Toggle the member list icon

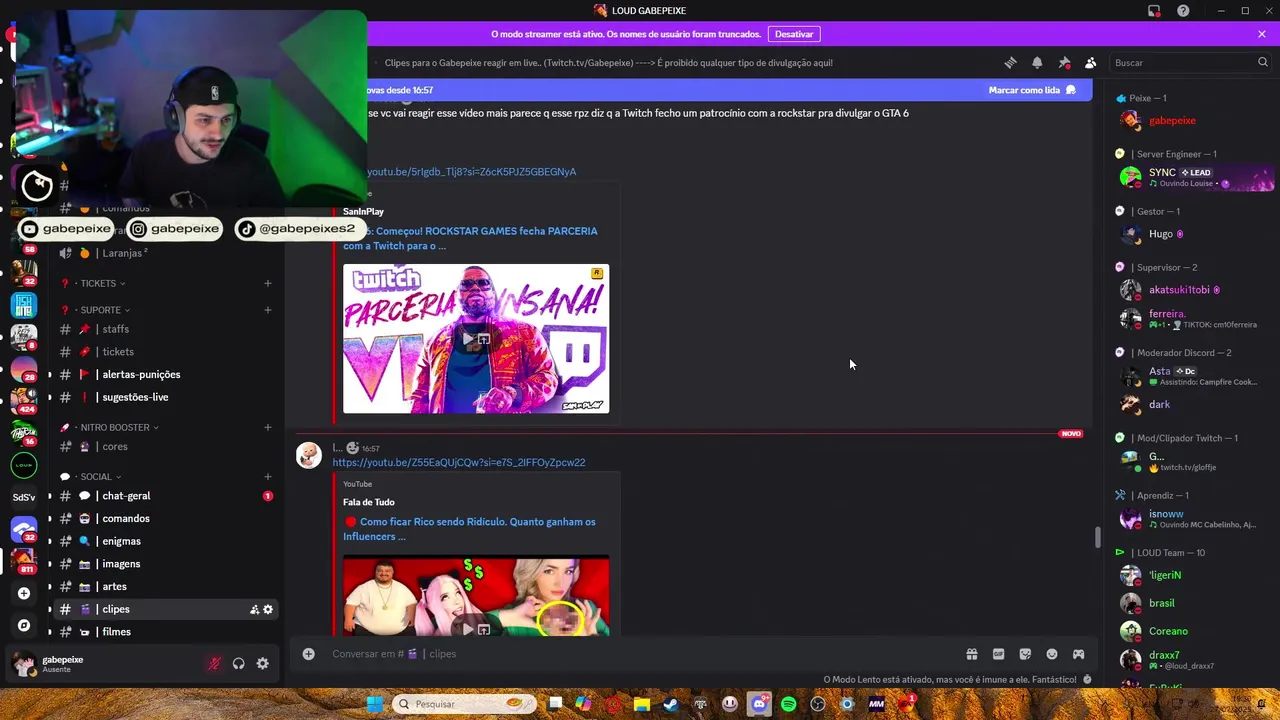coord(1090,62)
